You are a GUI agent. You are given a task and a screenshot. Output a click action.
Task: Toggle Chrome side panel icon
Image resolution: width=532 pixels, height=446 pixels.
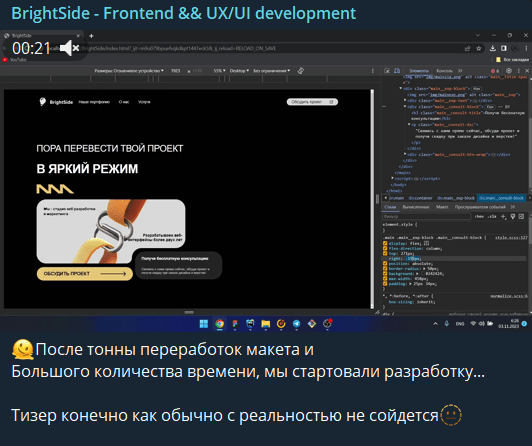point(504,49)
